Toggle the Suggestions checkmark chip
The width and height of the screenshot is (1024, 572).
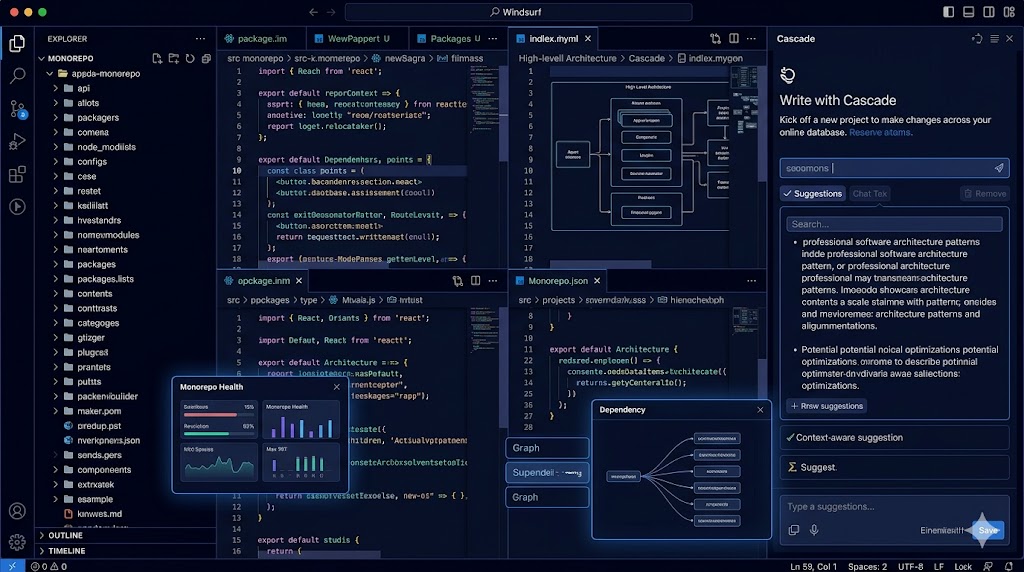point(813,194)
